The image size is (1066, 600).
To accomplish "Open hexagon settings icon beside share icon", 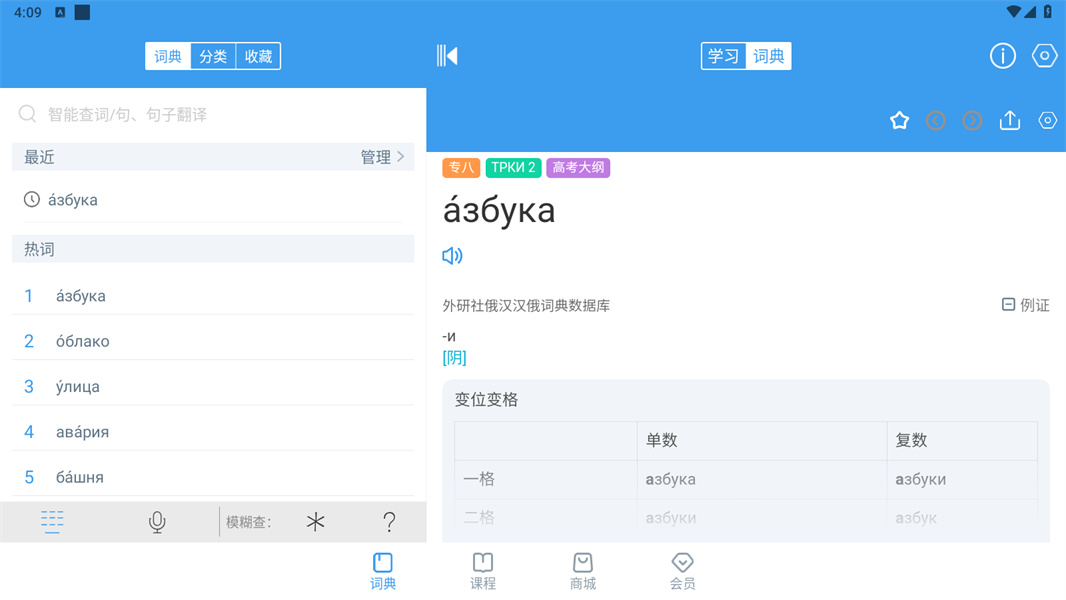I will pyautogui.click(x=1048, y=120).
